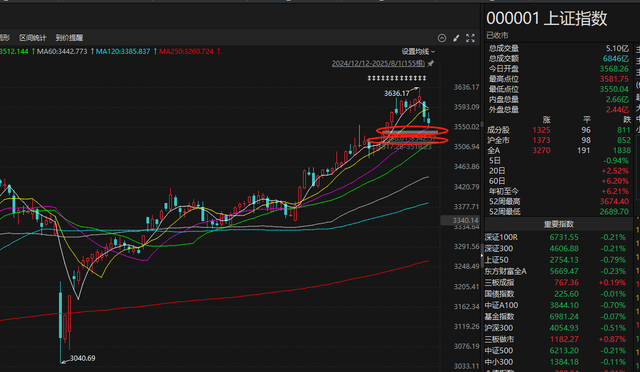Select the MA250 moving average label
Image resolution: width=640 pixels, height=372 pixels.
pyautogui.click(x=186, y=51)
